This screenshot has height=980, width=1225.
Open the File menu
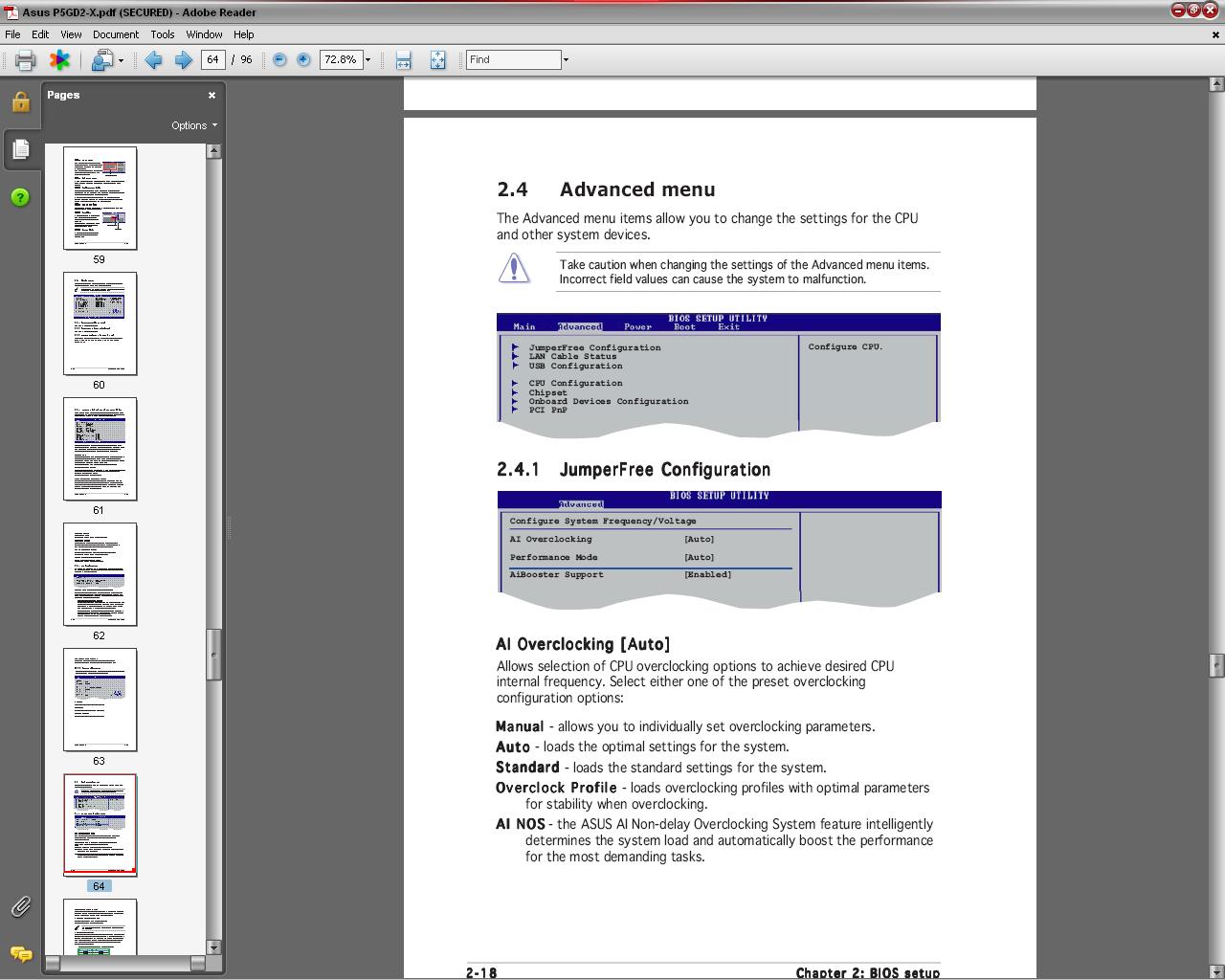point(12,34)
